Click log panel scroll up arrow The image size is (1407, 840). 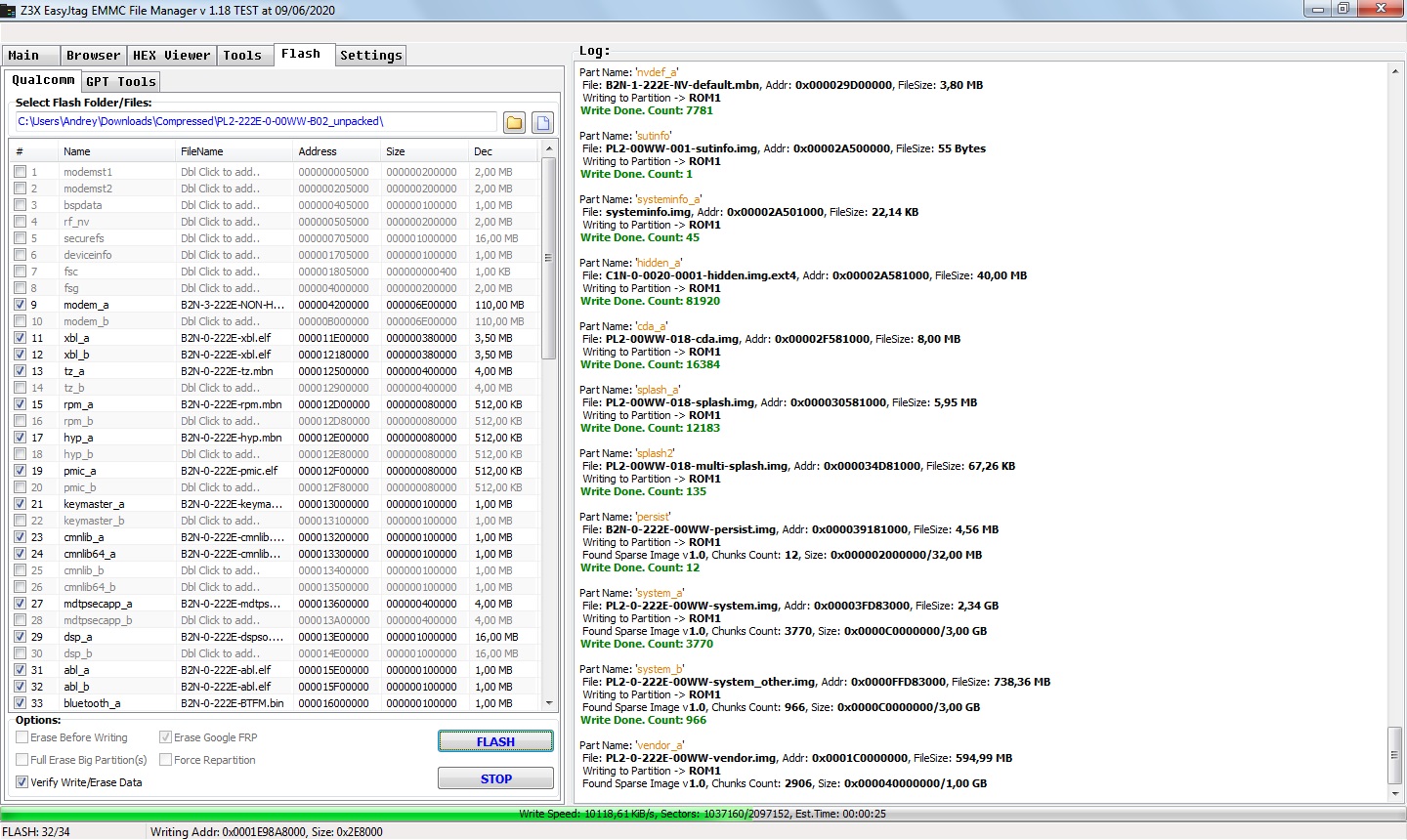point(1395,71)
